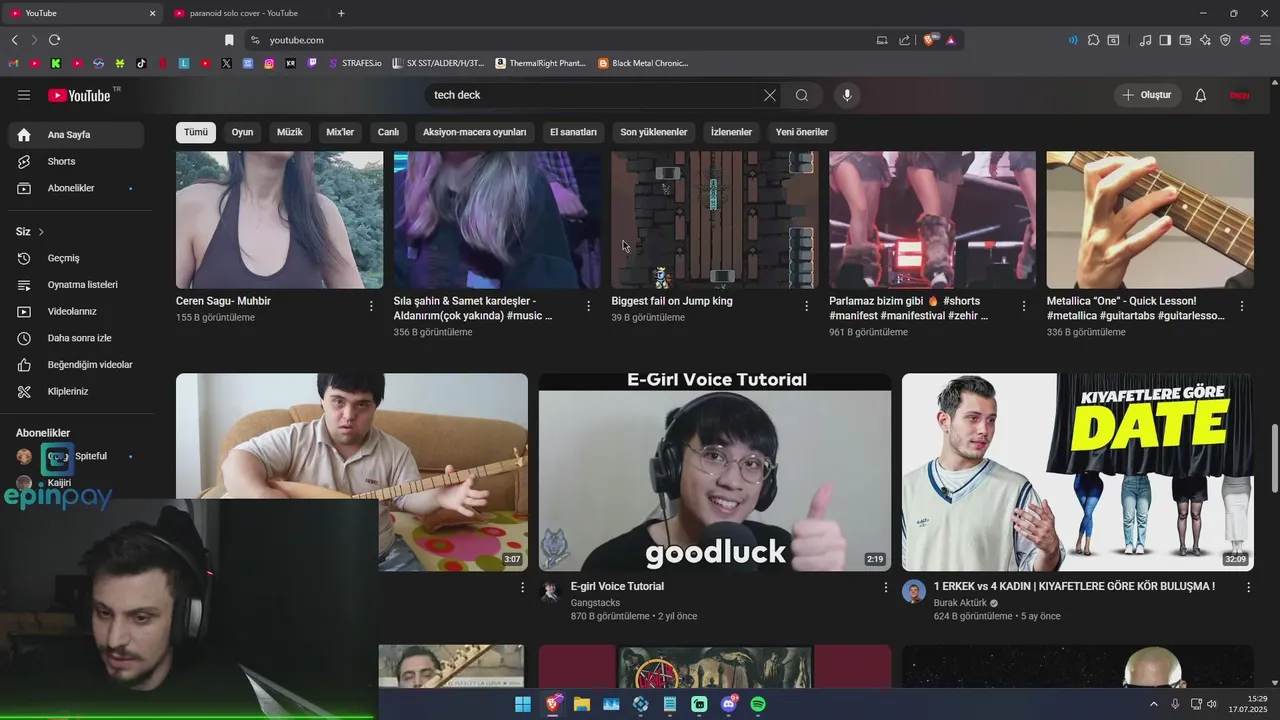Image resolution: width=1280 pixels, height=720 pixels.
Task: Toggle the browser sidebar panel
Action: click(1165, 40)
